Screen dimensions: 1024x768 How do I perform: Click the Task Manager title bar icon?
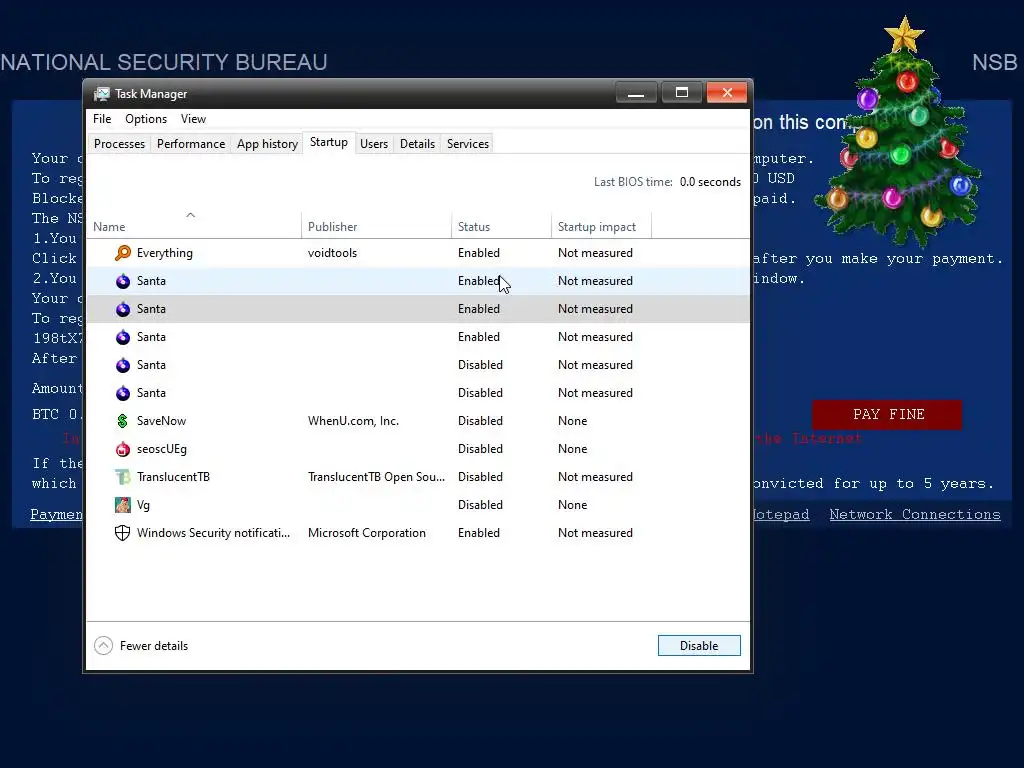[101, 93]
